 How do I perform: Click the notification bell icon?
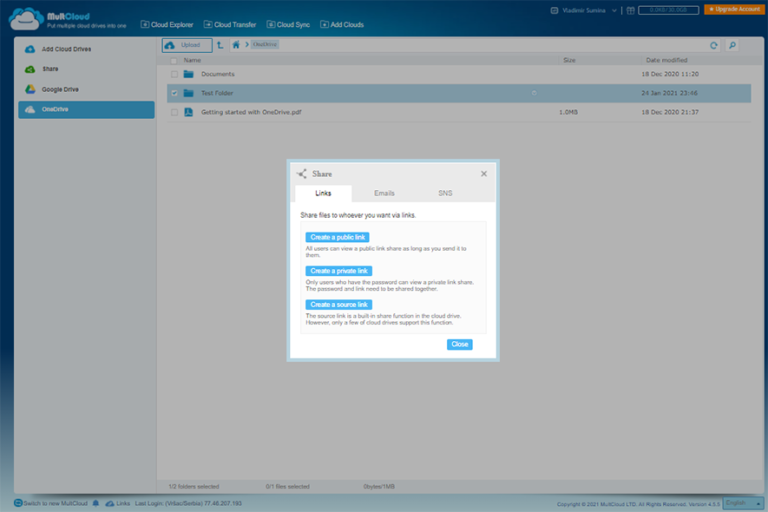[96, 503]
